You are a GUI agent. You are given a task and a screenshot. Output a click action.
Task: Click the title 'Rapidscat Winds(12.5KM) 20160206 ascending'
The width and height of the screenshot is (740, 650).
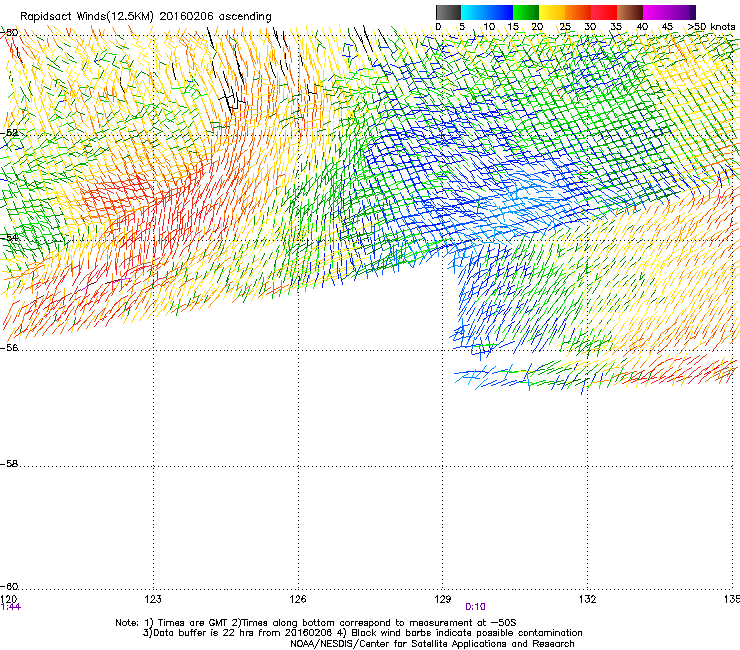pos(146,17)
